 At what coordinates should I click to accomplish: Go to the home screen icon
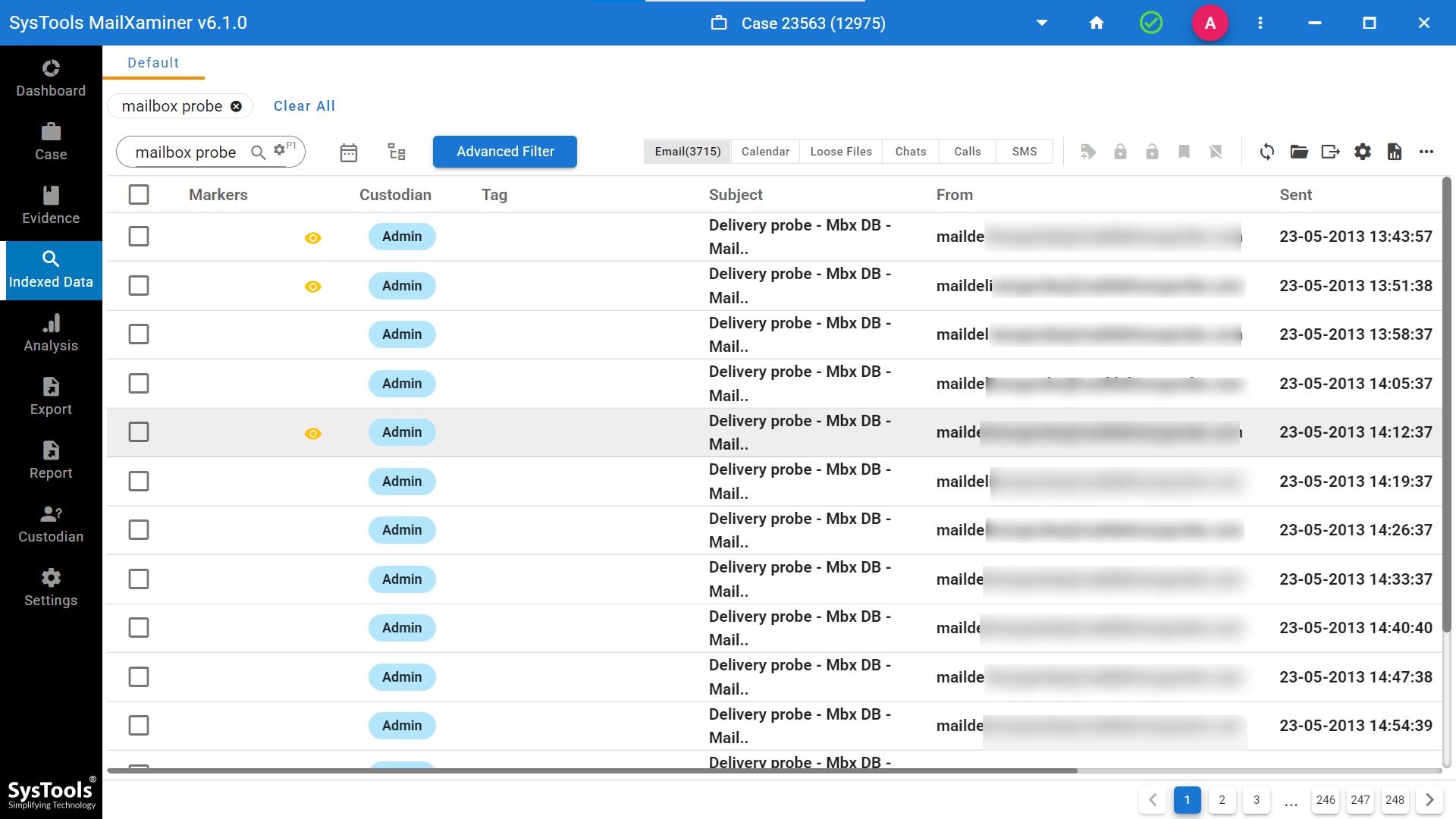coord(1097,23)
